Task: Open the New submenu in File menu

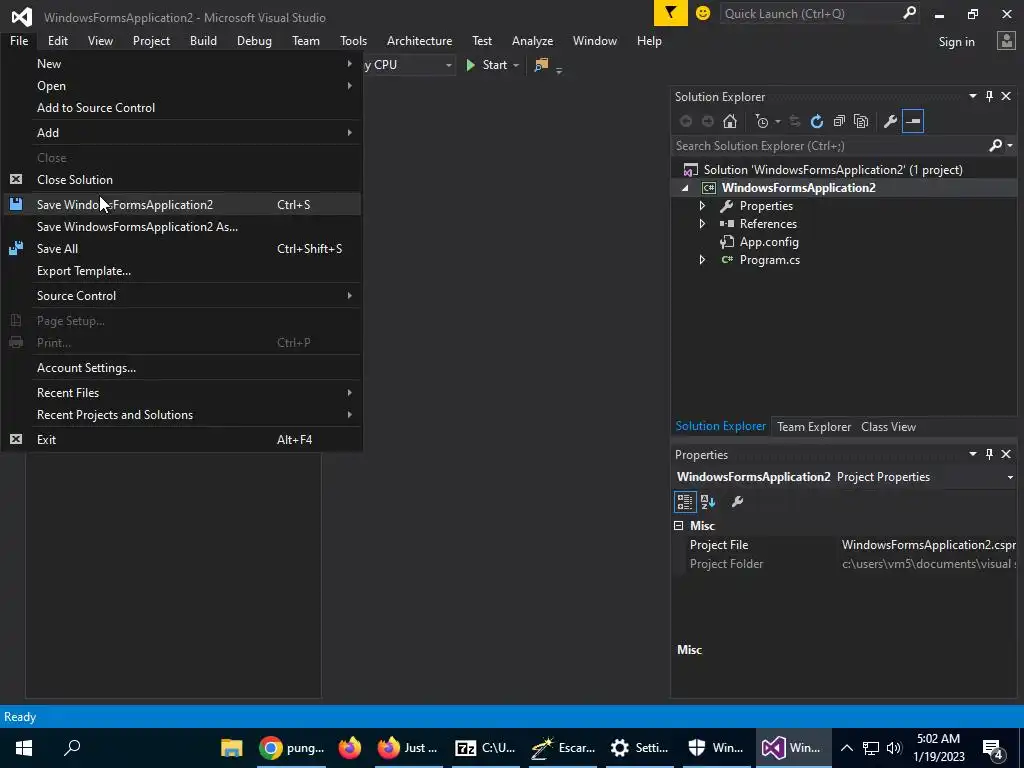Action: click(182, 64)
